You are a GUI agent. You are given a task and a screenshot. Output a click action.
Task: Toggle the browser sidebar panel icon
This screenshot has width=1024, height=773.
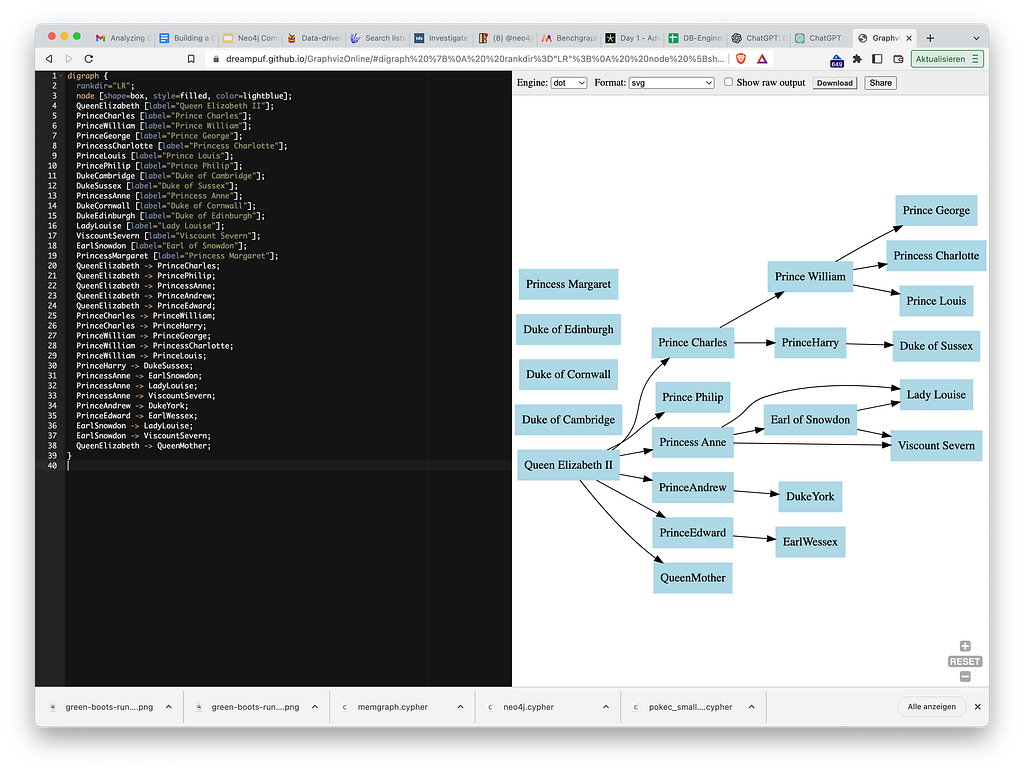[877, 59]
